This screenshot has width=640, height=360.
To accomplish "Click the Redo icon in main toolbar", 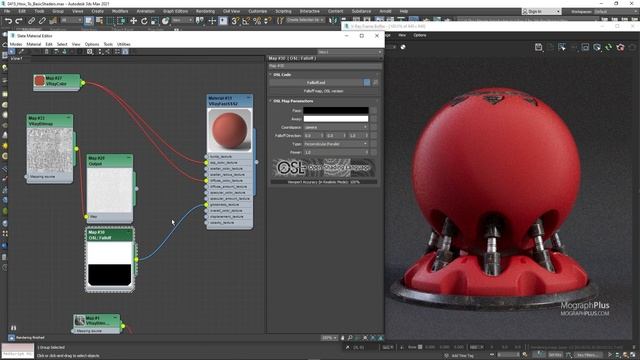I will [19, 21].
